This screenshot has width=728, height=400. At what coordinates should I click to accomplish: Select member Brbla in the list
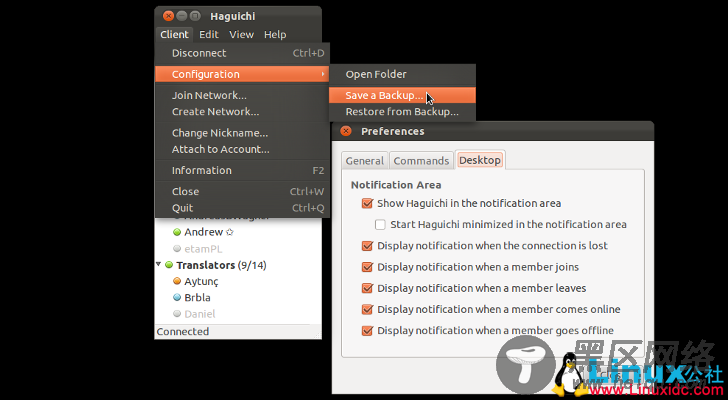coord(197,297)
